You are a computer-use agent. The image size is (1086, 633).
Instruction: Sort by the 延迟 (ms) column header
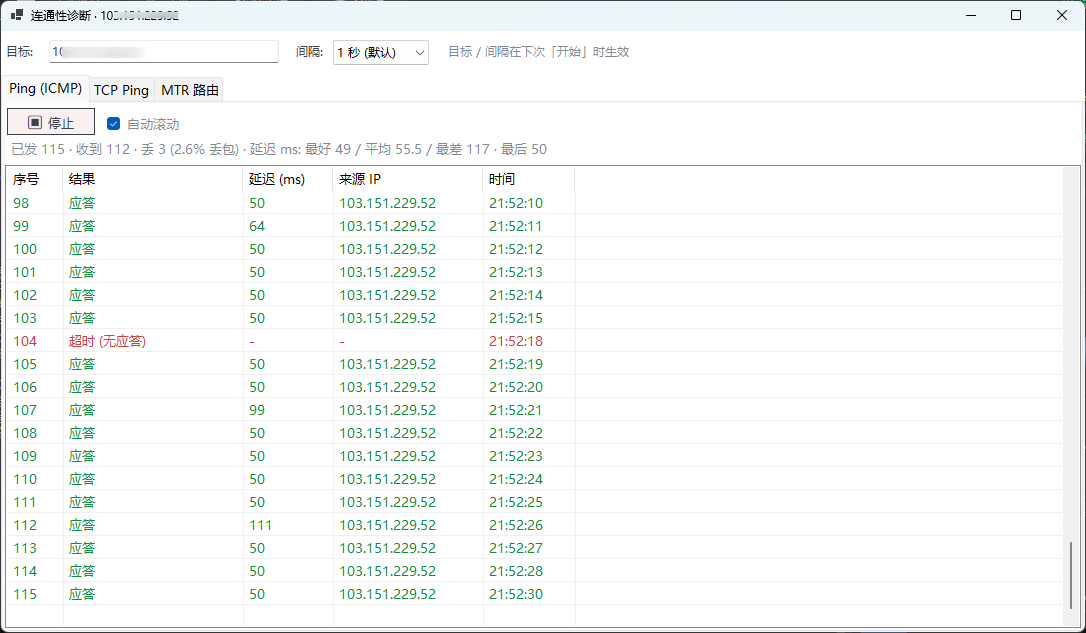pyautogui.click(x=287, y=179)
